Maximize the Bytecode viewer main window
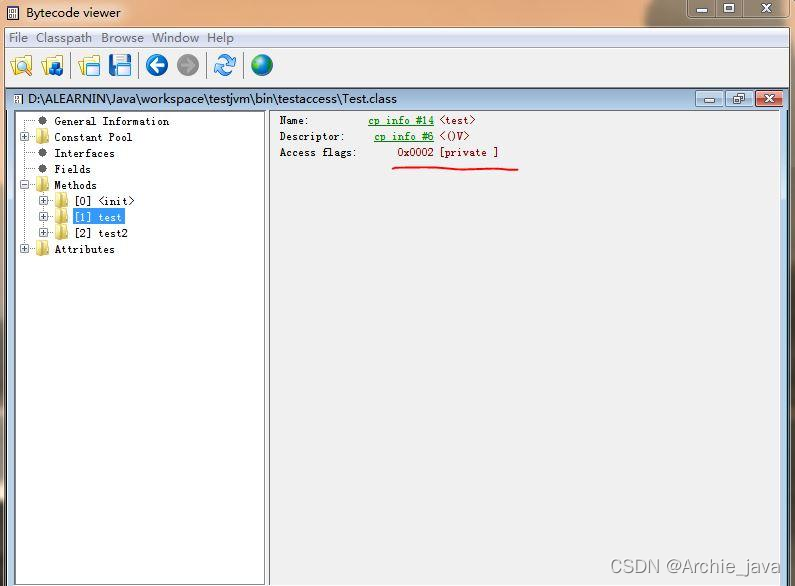 click(x=729, y=9)
